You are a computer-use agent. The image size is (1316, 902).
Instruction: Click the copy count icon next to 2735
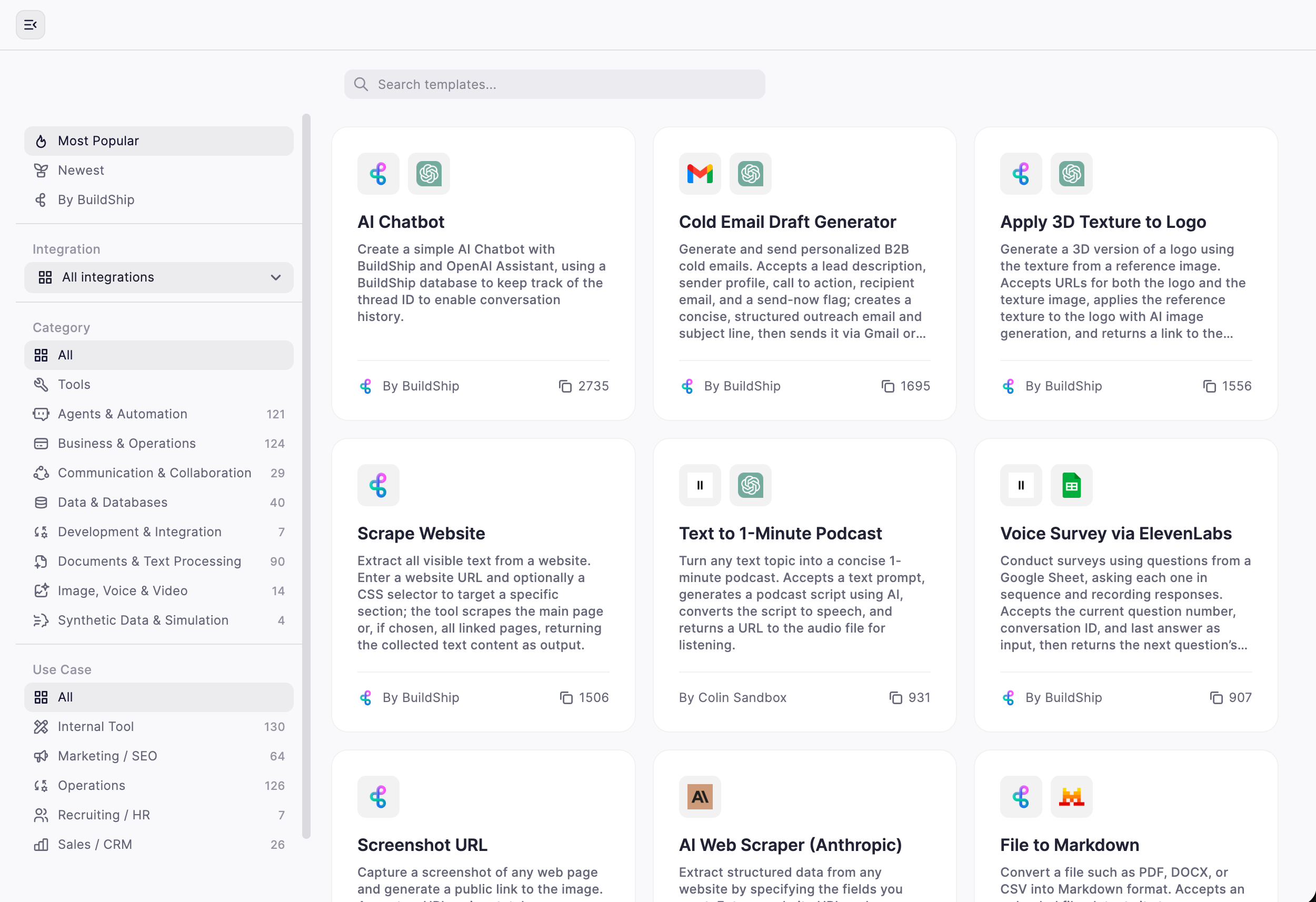tap(565, 386)
